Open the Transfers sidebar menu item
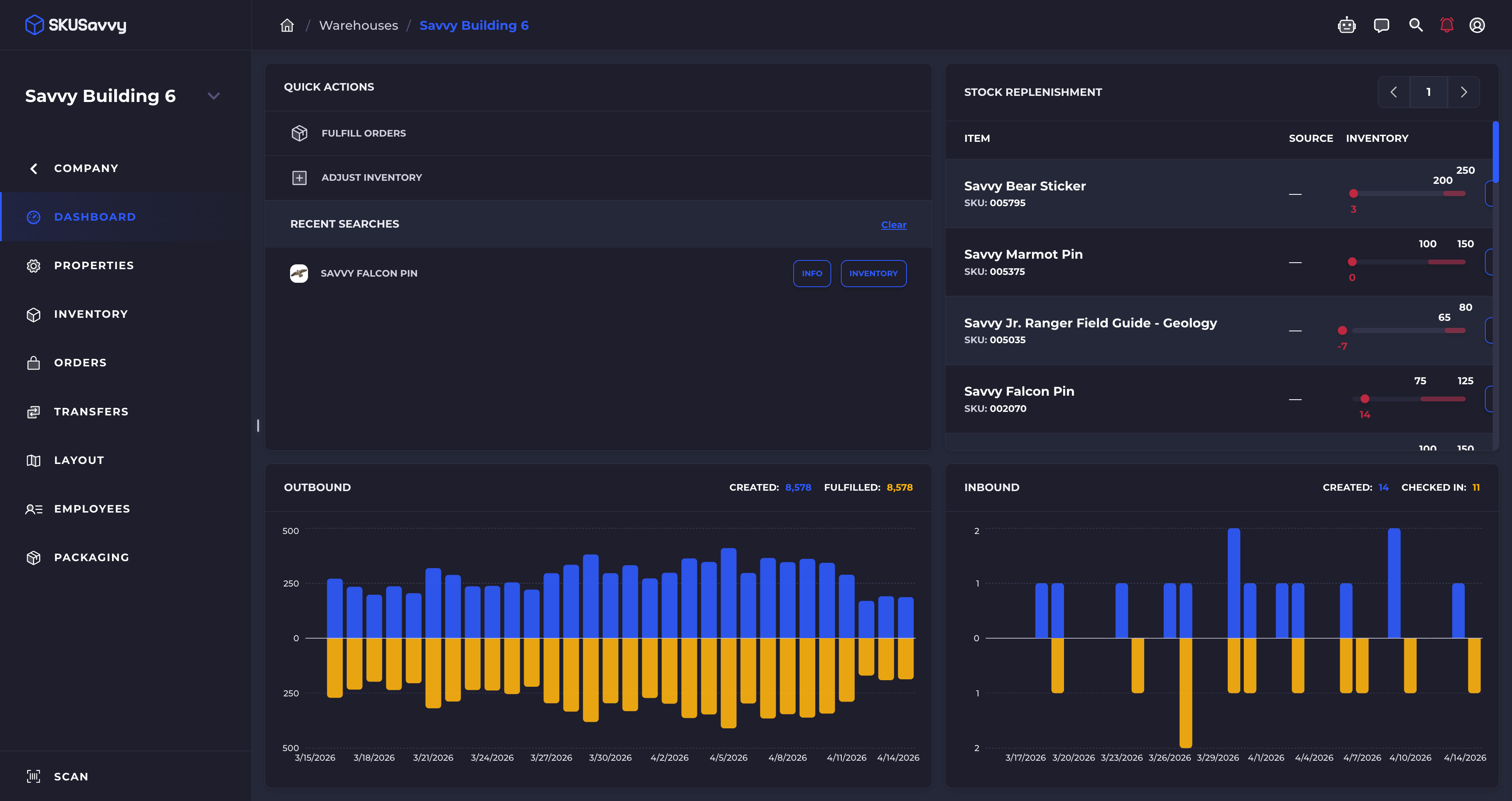The height and width of the screenshot is (801, 1512). click(x=91, y=411)
